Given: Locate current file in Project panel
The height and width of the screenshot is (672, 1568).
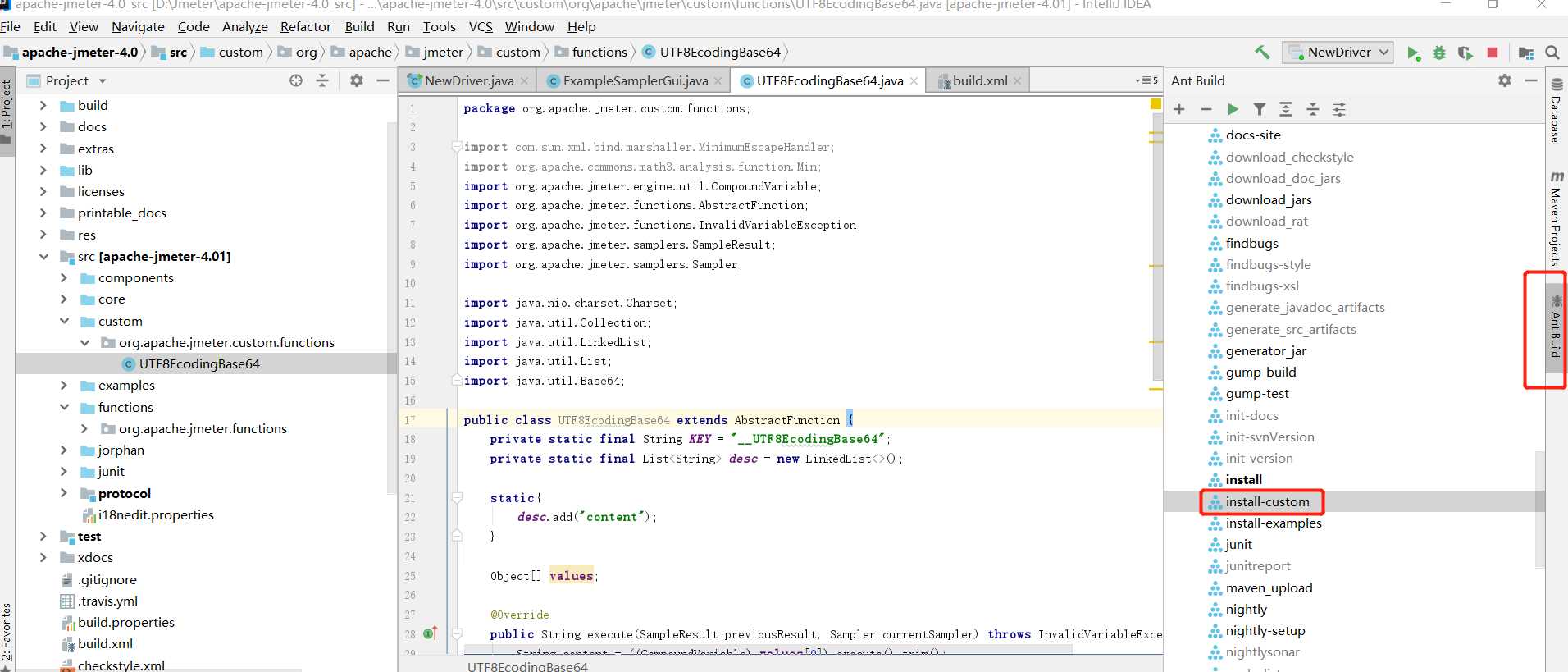Looking at the screenshot, I should (296, 80).
